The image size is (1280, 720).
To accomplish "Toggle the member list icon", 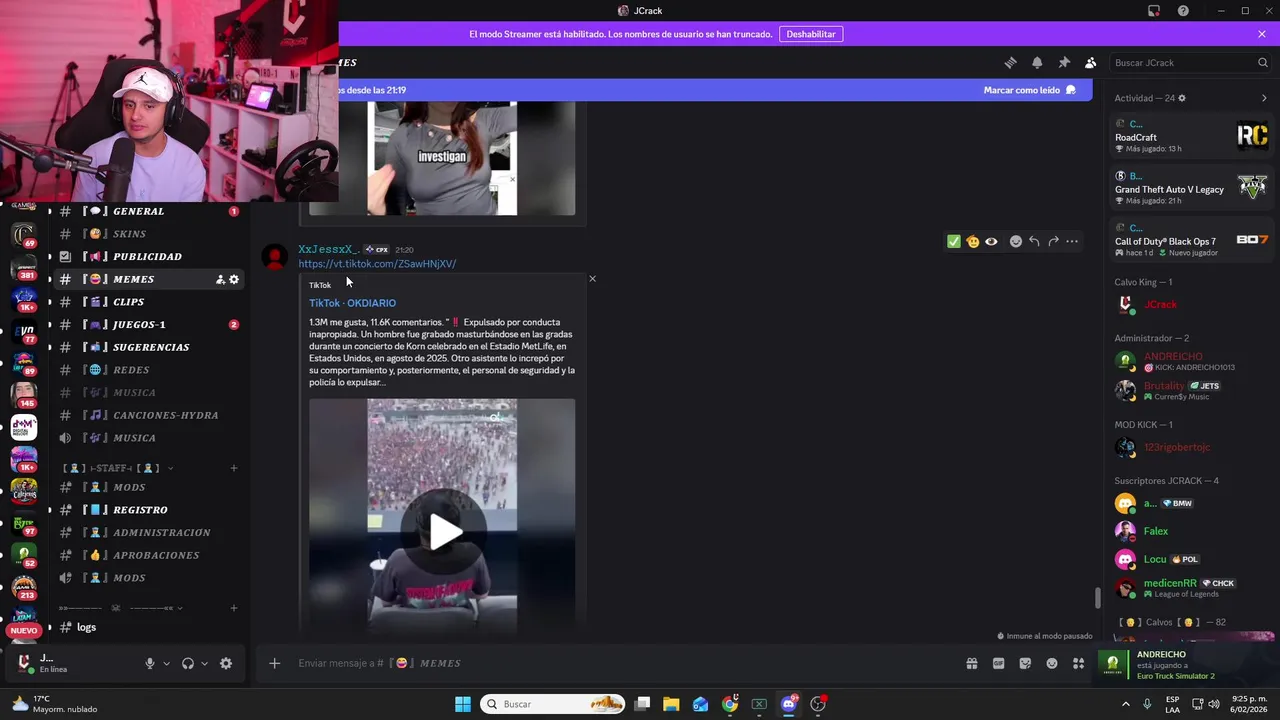I will click(1091, 62).
